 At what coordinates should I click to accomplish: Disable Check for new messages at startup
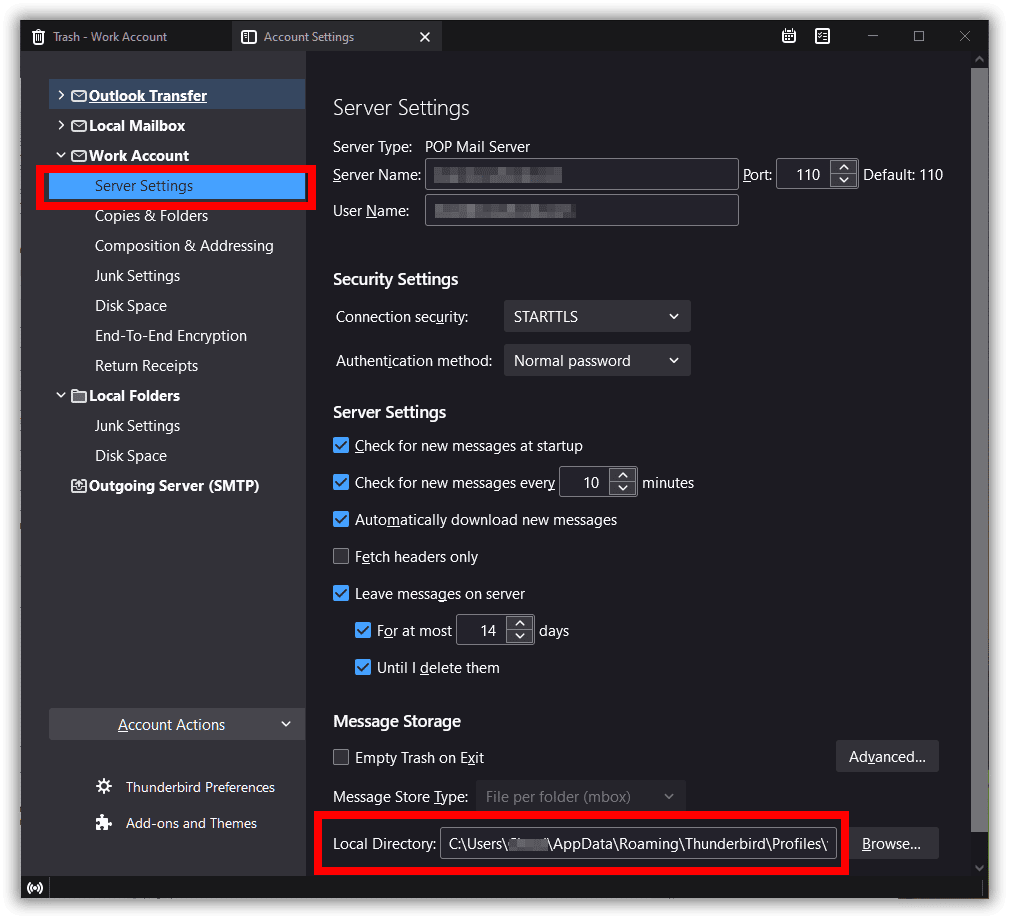341,446
